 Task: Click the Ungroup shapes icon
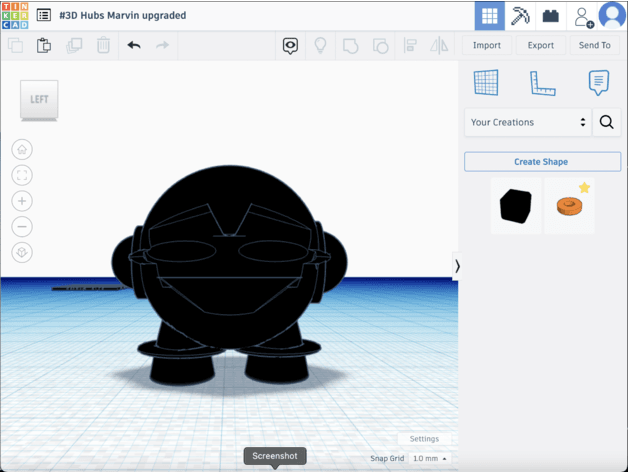pos(380,46)
